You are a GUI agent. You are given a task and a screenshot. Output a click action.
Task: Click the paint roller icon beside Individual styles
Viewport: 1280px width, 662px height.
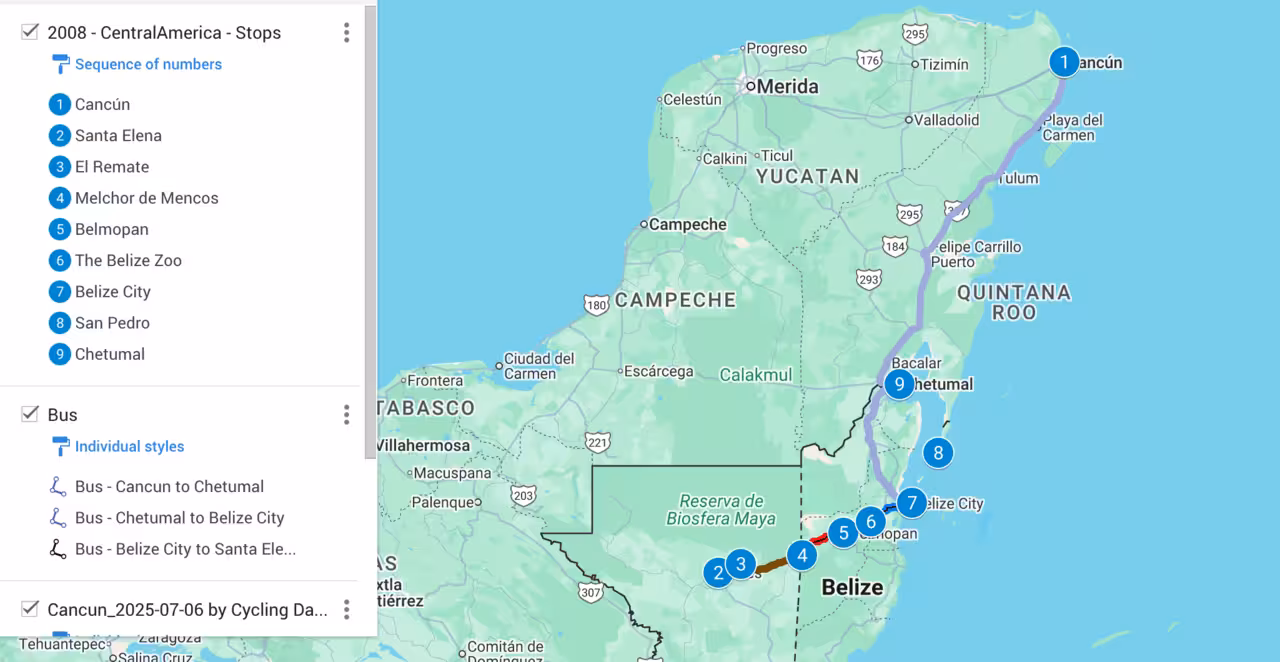click(61, 447)
